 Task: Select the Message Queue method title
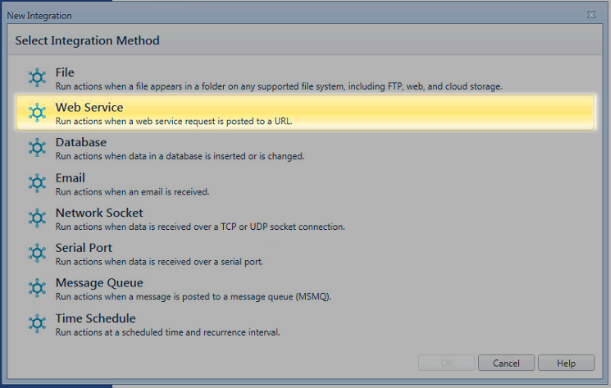click(x=99, y=283)
